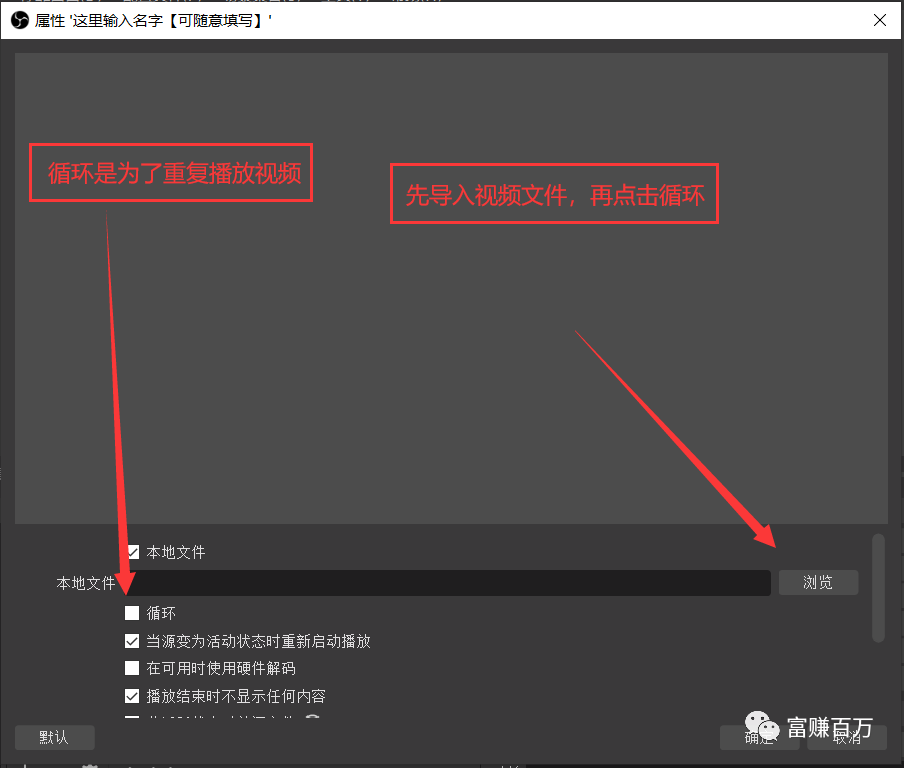Close the properties dialog with X
Image resolution: width=904 pixels, height=768 pixels.
[x=880, y=20]
